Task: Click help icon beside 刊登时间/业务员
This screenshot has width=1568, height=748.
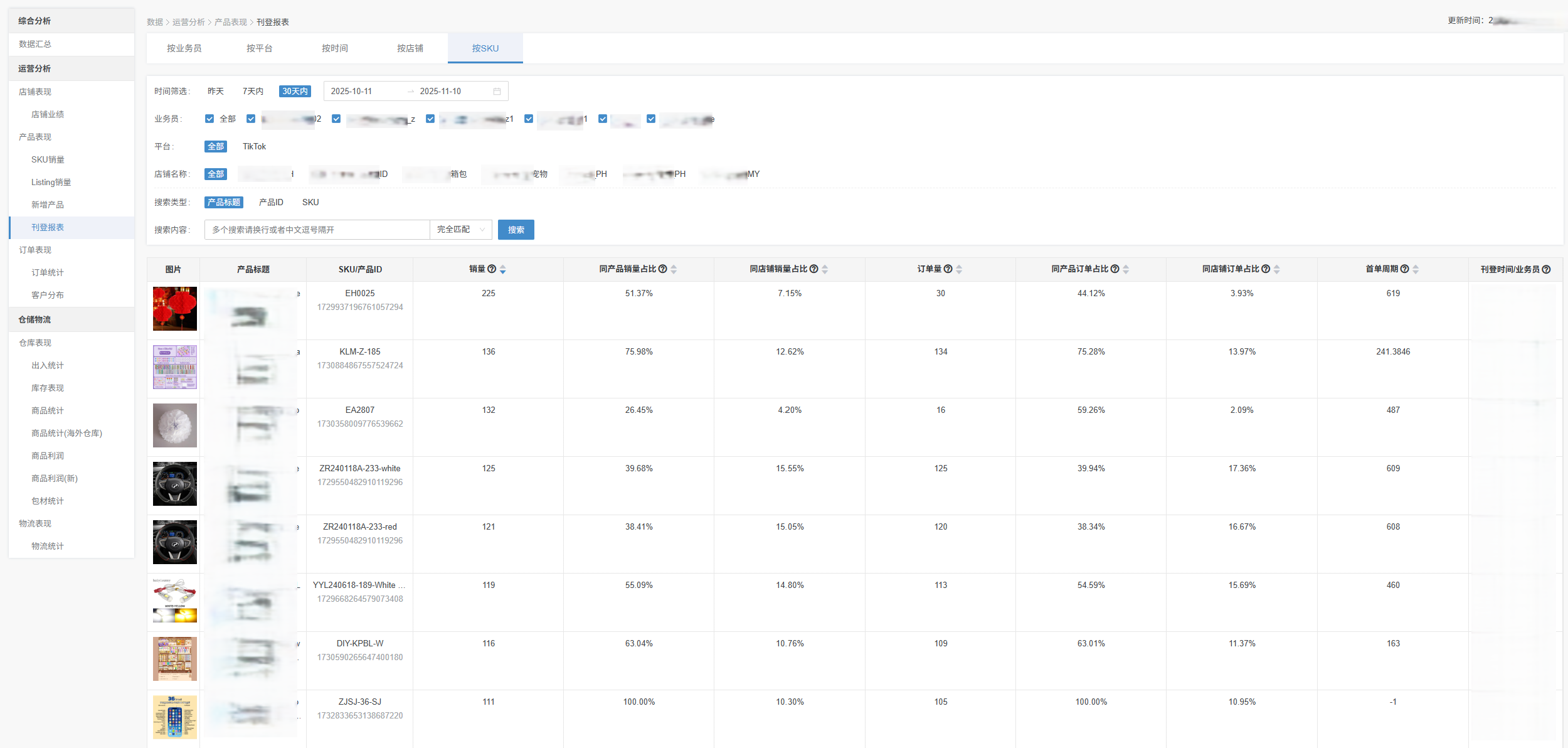Action: [1546, 269]
